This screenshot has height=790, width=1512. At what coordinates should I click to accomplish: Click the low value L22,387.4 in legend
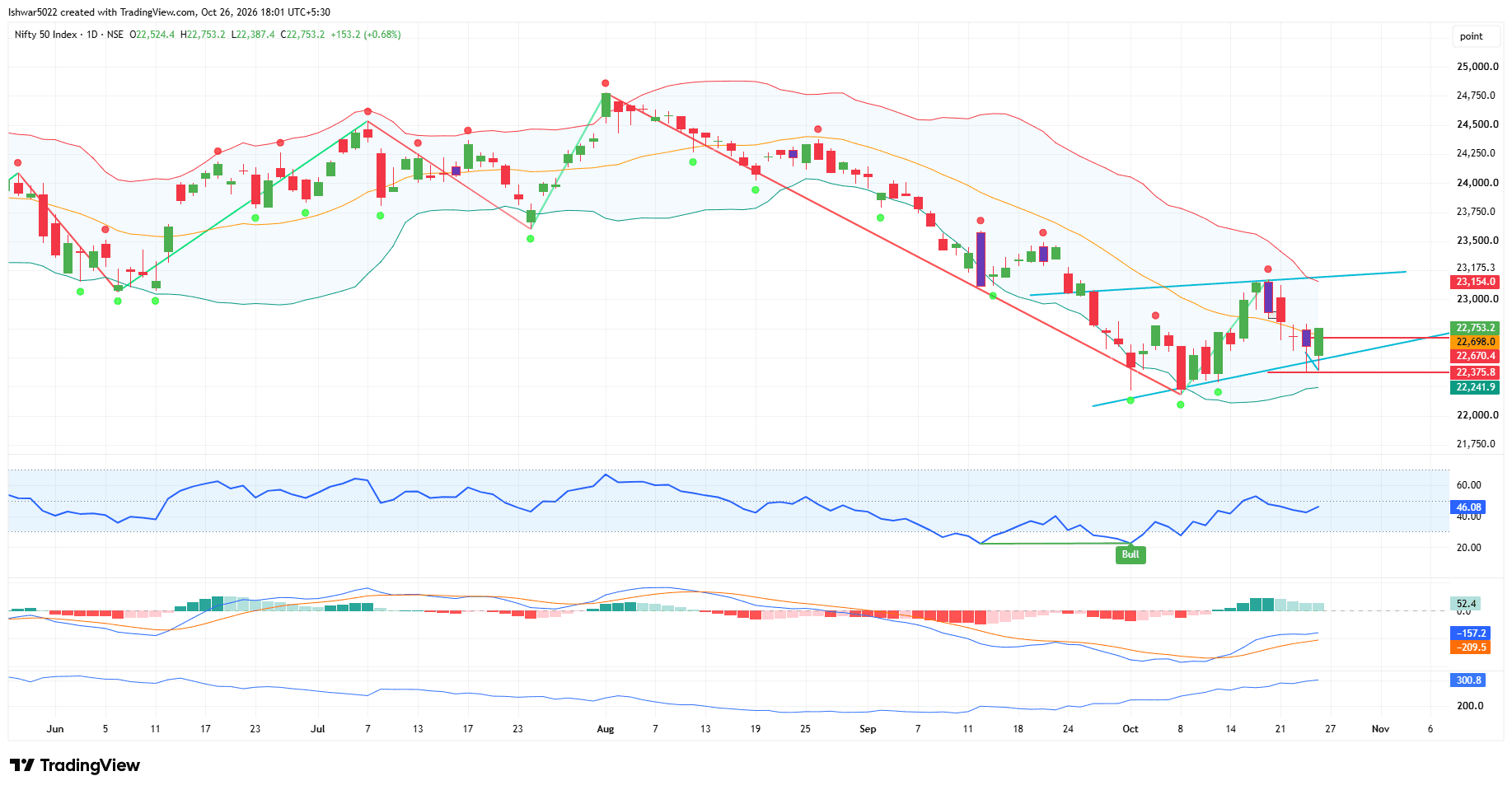tap(253, 35)
